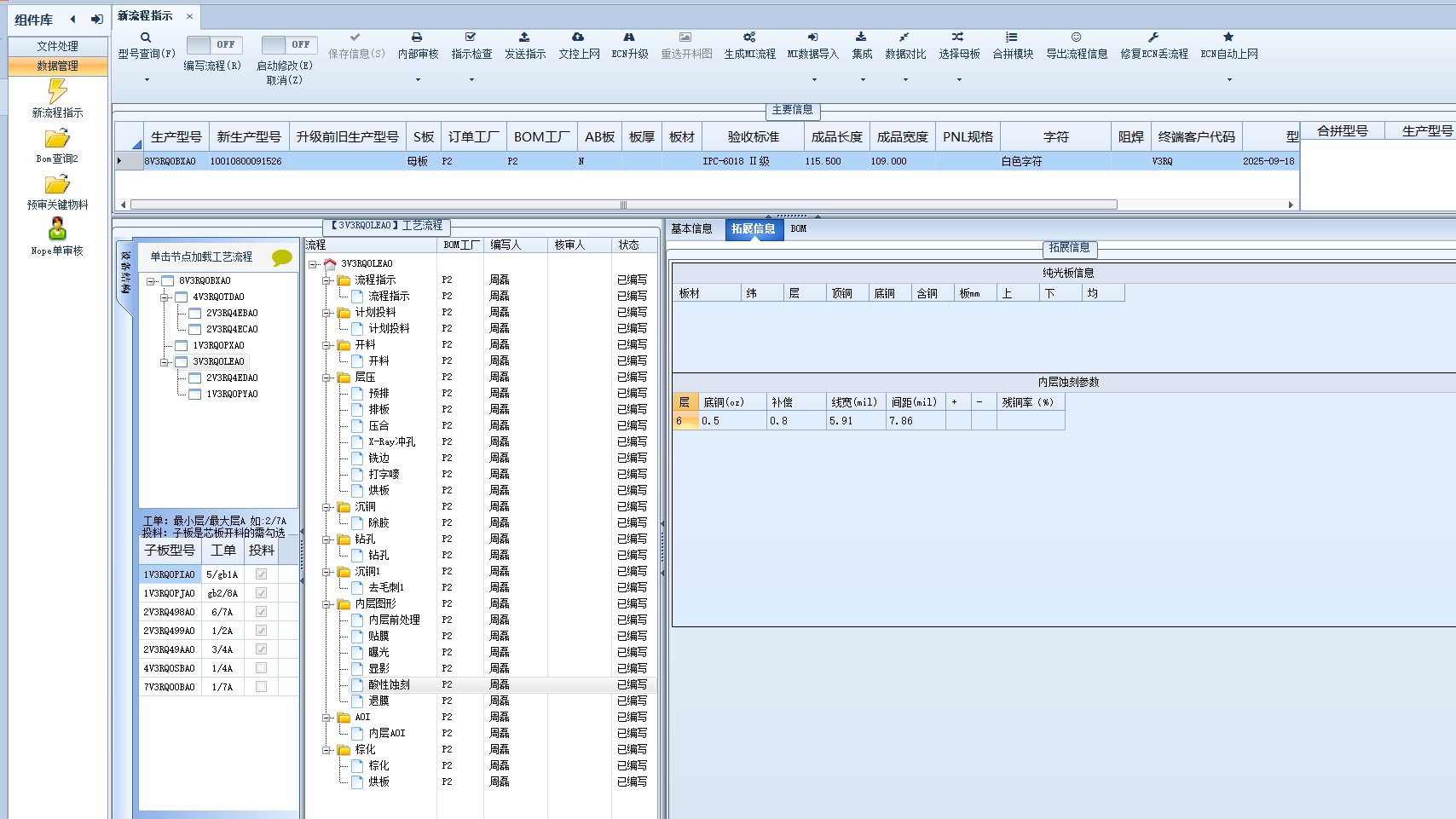
Task: Collapse 组件库 panel with left arrow
Action: click(73, 19)
